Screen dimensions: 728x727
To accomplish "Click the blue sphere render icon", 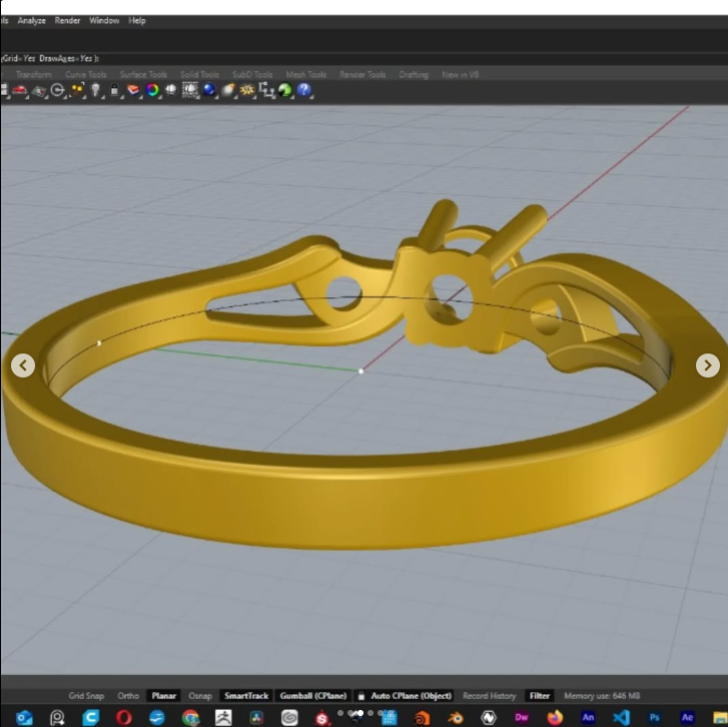I will (x=209, y=90).
